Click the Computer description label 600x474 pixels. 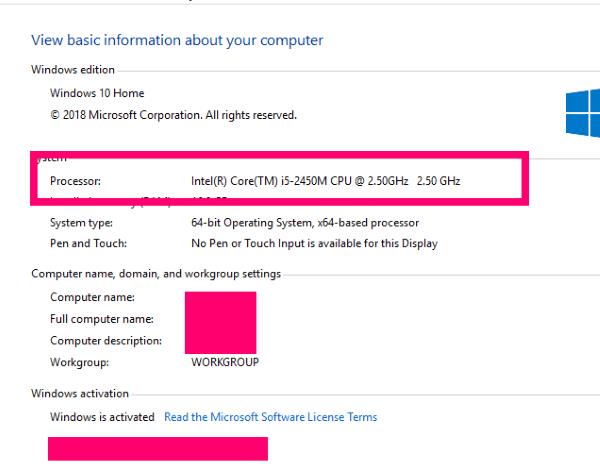[106, 340]
